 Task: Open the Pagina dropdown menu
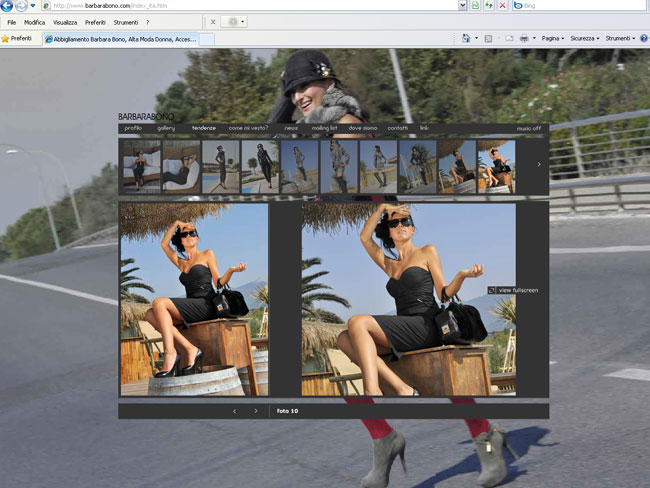(x=553, y=38)
